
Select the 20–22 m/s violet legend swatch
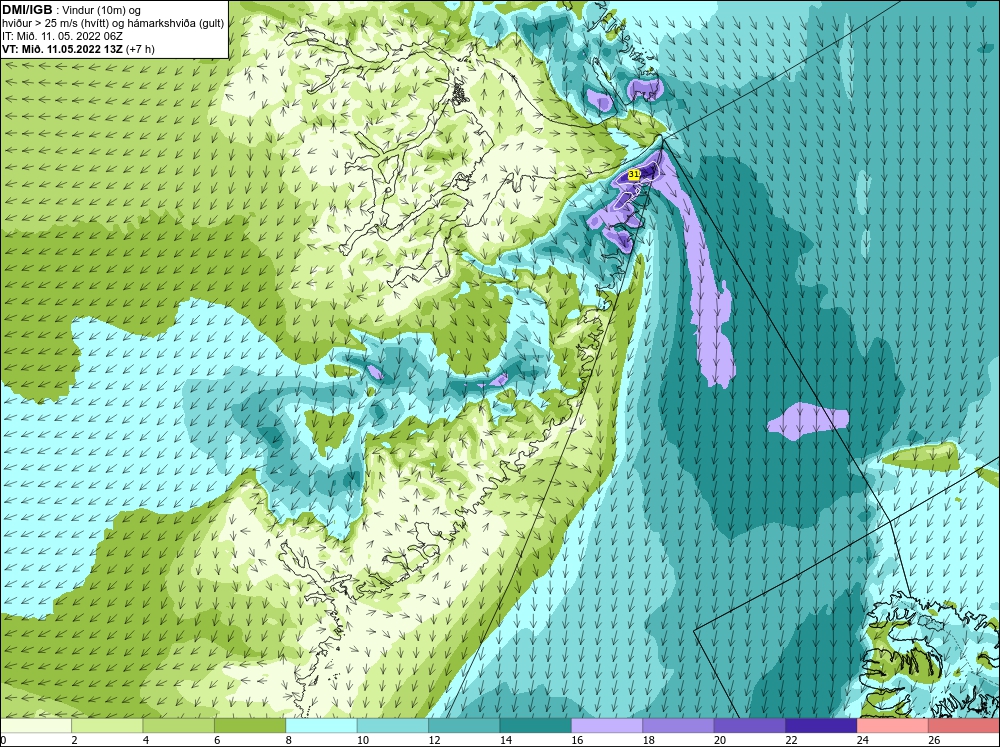coord(750,725)
